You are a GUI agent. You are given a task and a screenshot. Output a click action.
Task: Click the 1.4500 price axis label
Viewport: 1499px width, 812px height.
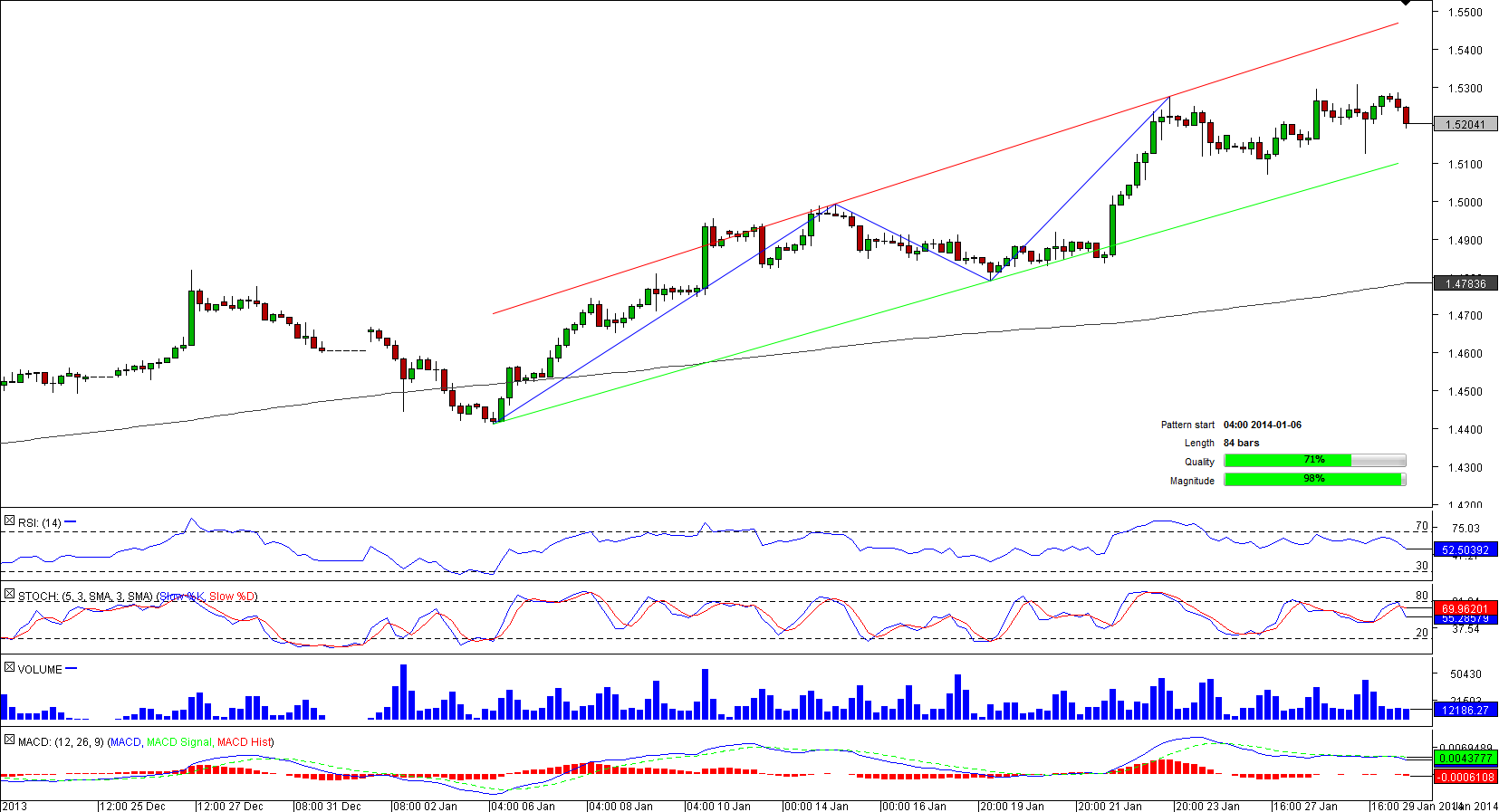click(1465, 392)
